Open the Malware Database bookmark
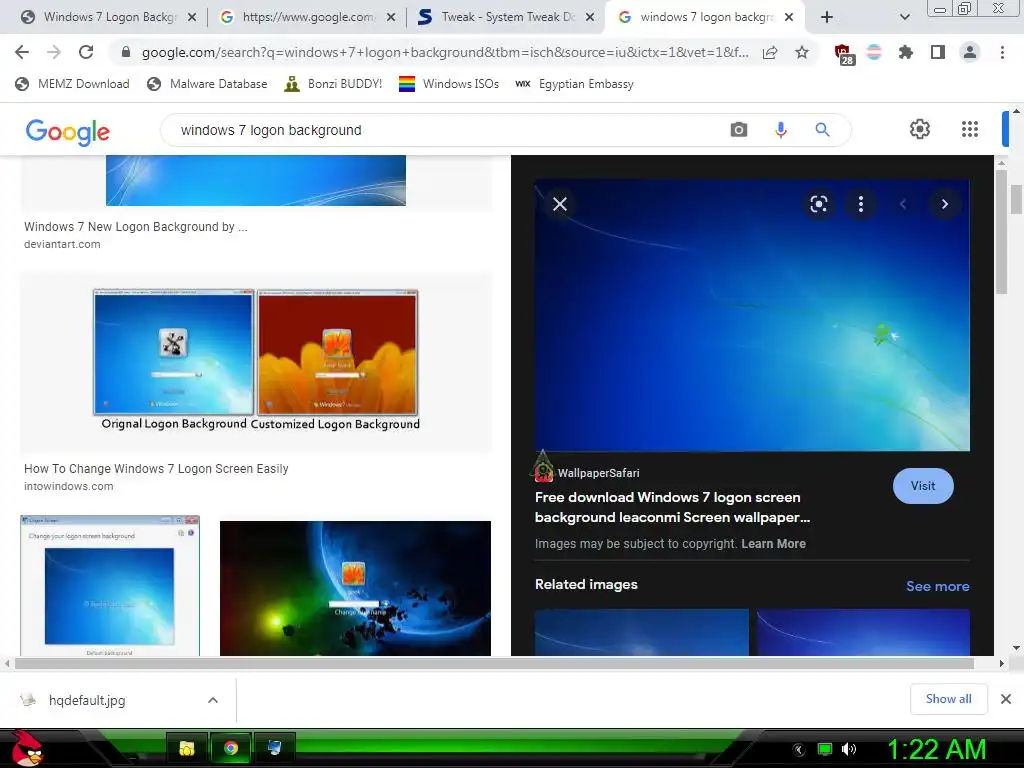This screenshot has width=1024, height=768. tap(207, 84)
